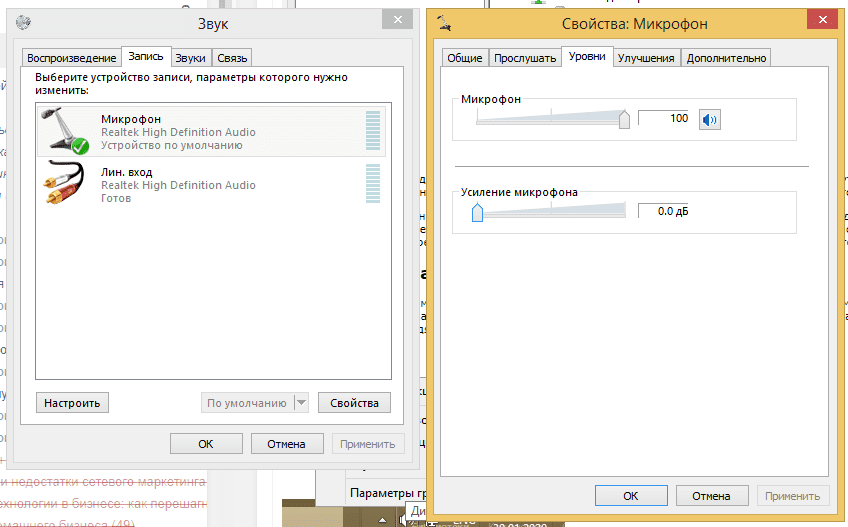This screenshot has width=848, height=527.
Task: Click the Микрофон volume slider thumb
Action: tap(624, 120)
